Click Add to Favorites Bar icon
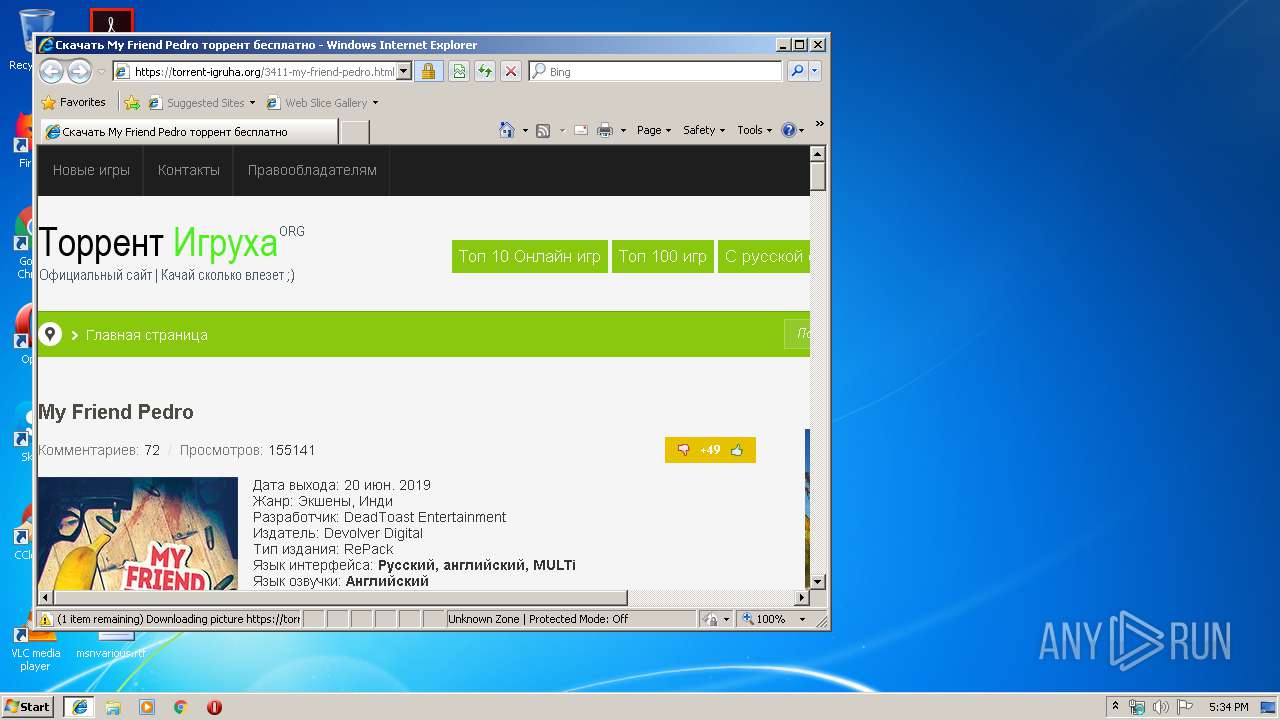Viewport: 1280px width, 720px height. click(x=131, y=102)
